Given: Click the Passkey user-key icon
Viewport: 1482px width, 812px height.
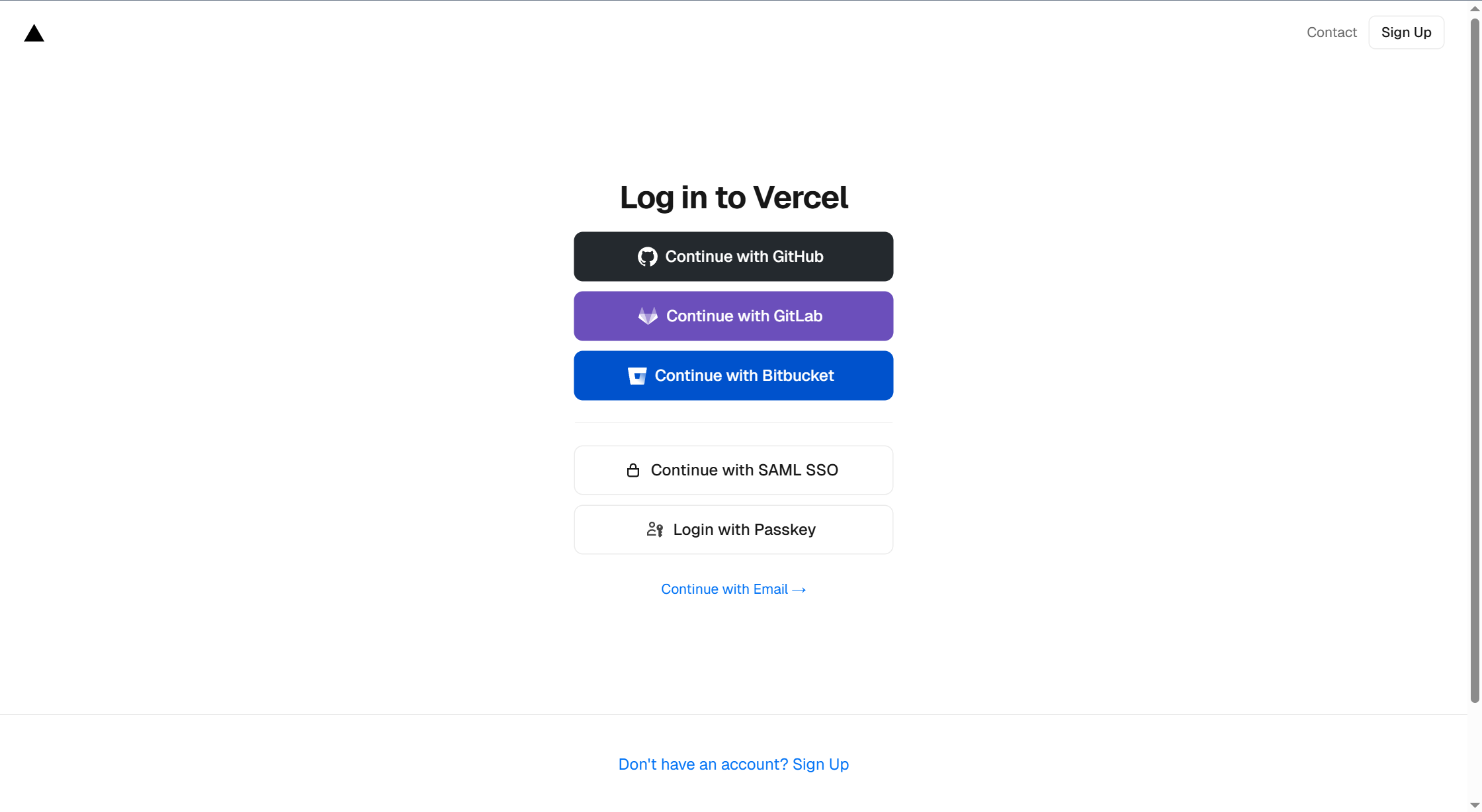Looking at the screenshot, I should [x=655, y=530].
